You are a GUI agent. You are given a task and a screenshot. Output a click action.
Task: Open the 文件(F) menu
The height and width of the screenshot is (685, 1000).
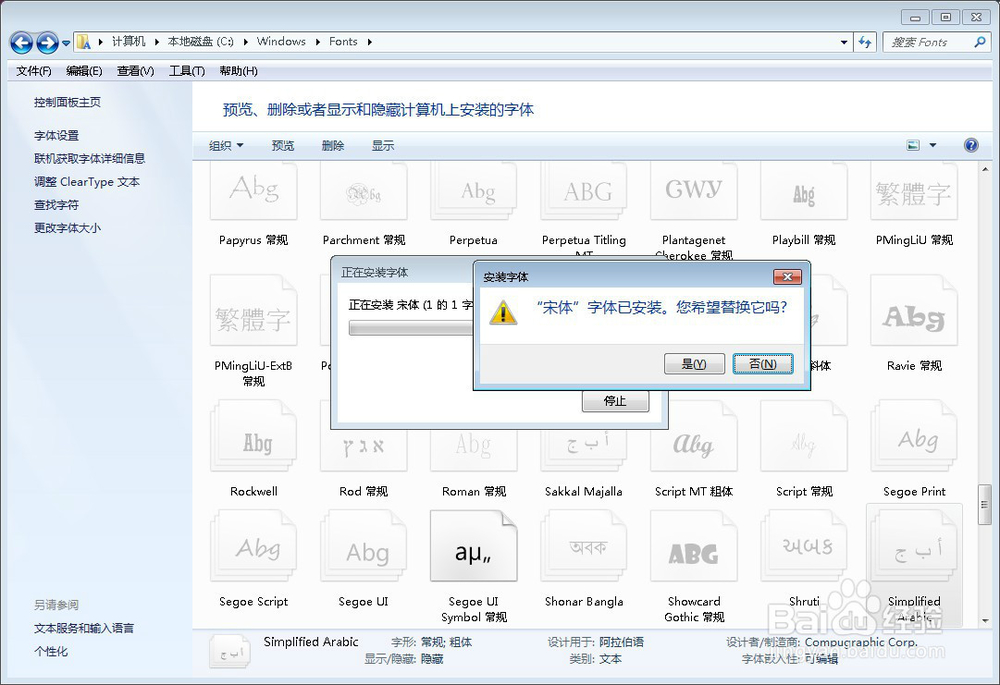click(33, 71)
